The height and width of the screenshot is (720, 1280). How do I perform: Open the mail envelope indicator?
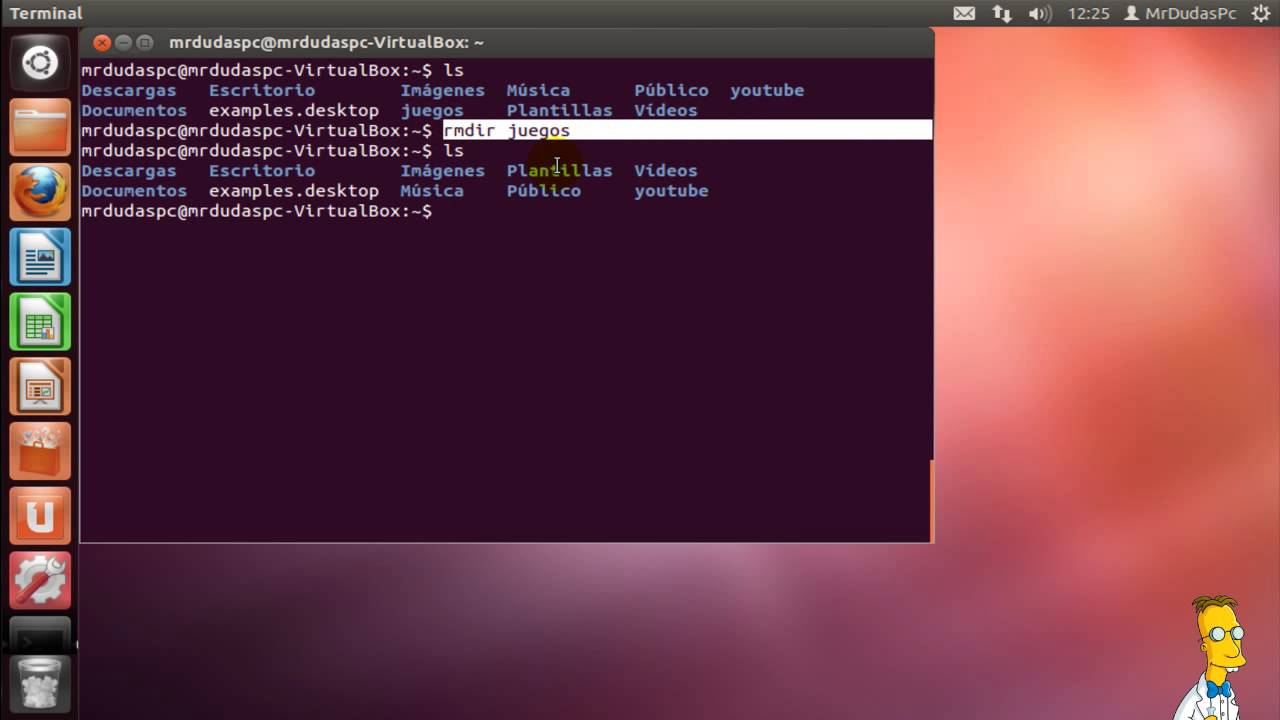[964, 13]
